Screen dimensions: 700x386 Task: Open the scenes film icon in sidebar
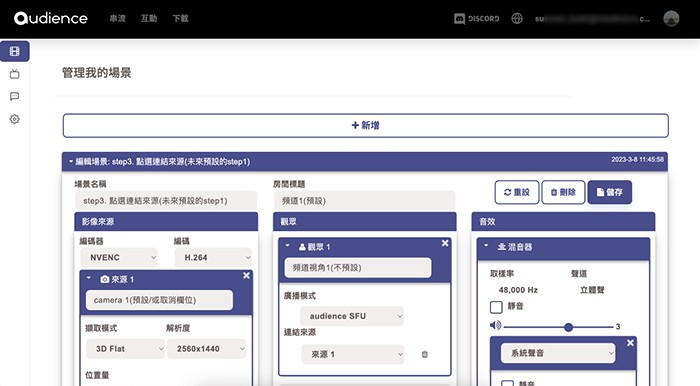tap(15, 51)
